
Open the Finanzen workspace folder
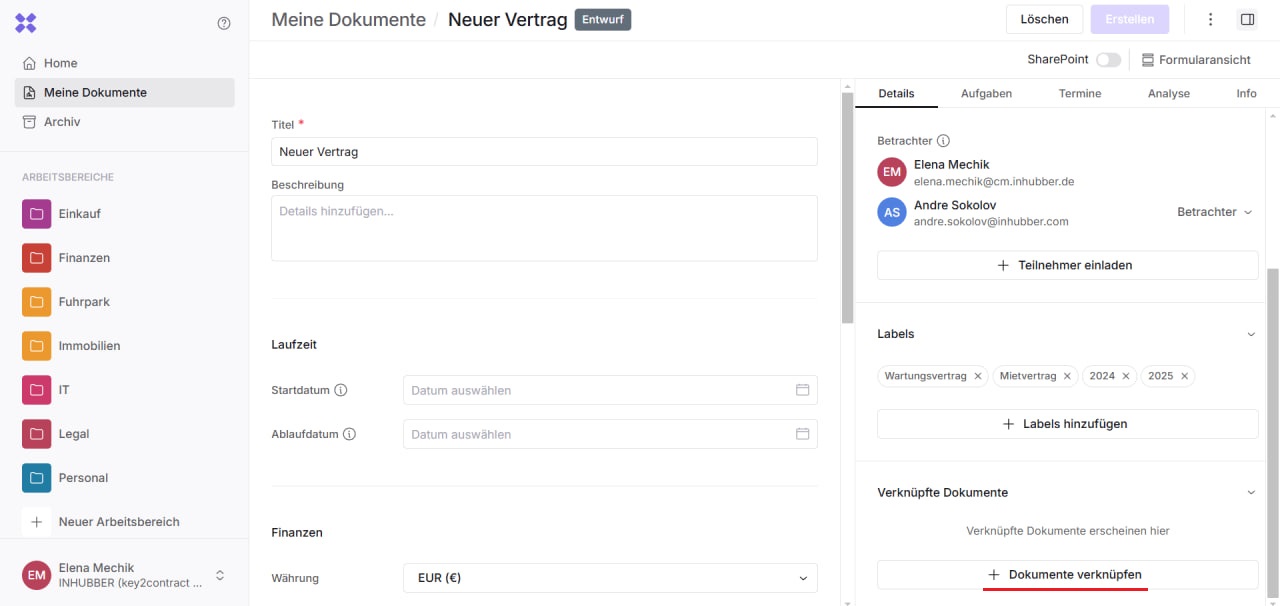point(84,258)
